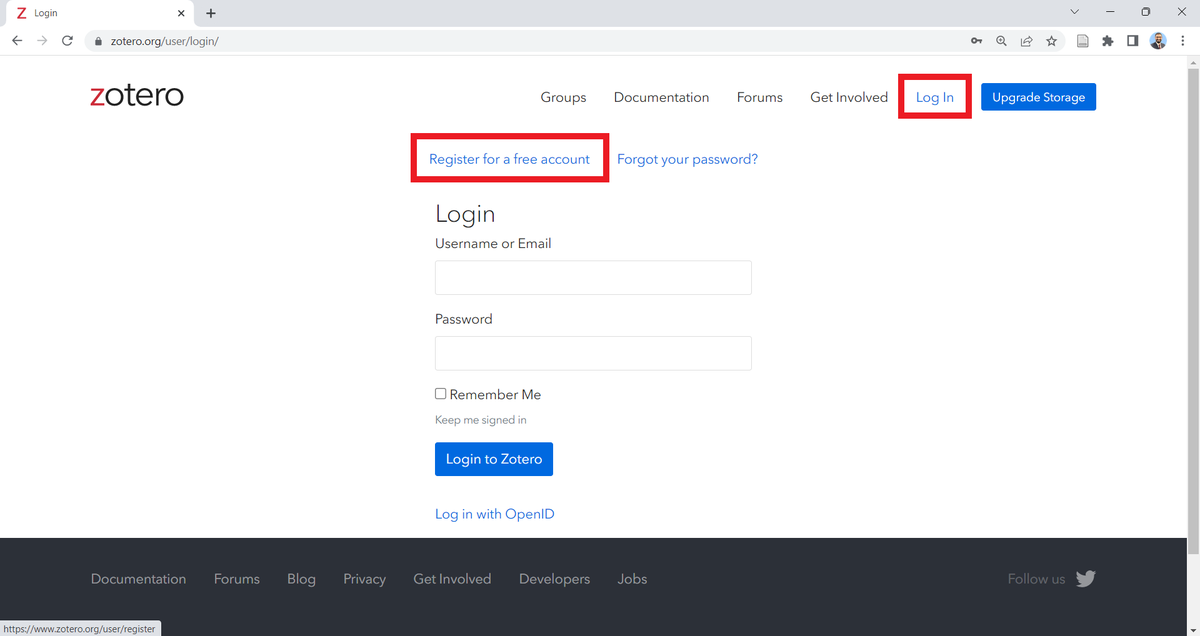Click the zoom magnifier icon in address bar
The image size is (1200, 636).
pos(1001,41)
